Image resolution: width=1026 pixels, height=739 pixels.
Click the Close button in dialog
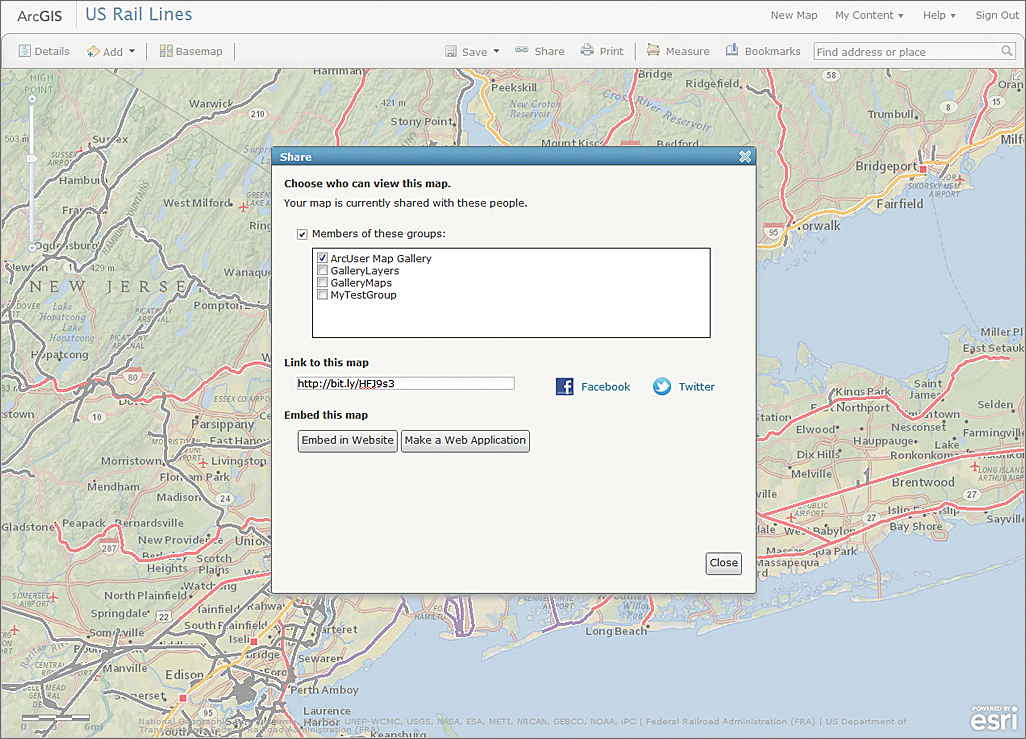tap(723, 563)
